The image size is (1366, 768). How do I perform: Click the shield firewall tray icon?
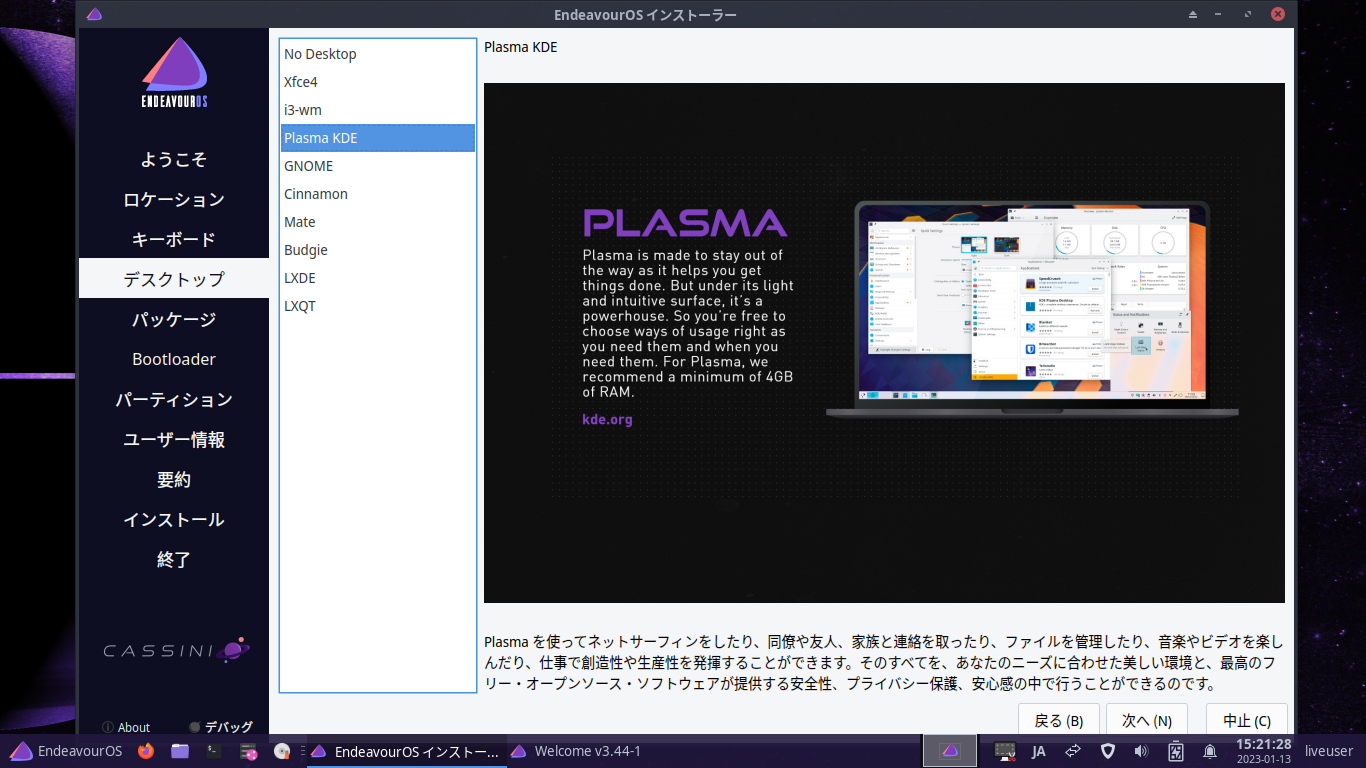click(1108, 751)
